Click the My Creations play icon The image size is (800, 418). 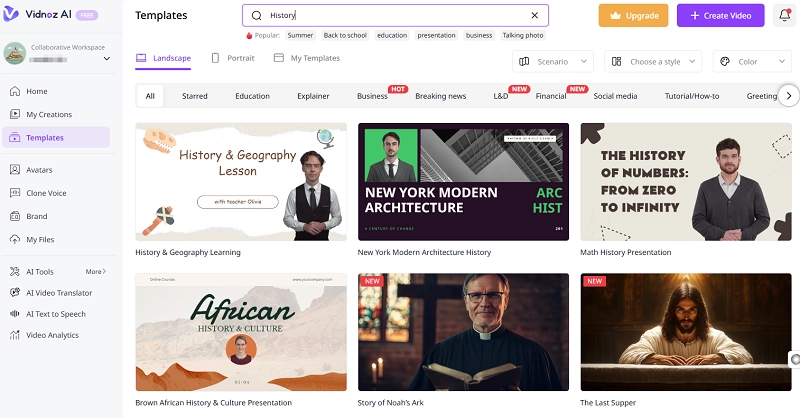tap(15, 114)
